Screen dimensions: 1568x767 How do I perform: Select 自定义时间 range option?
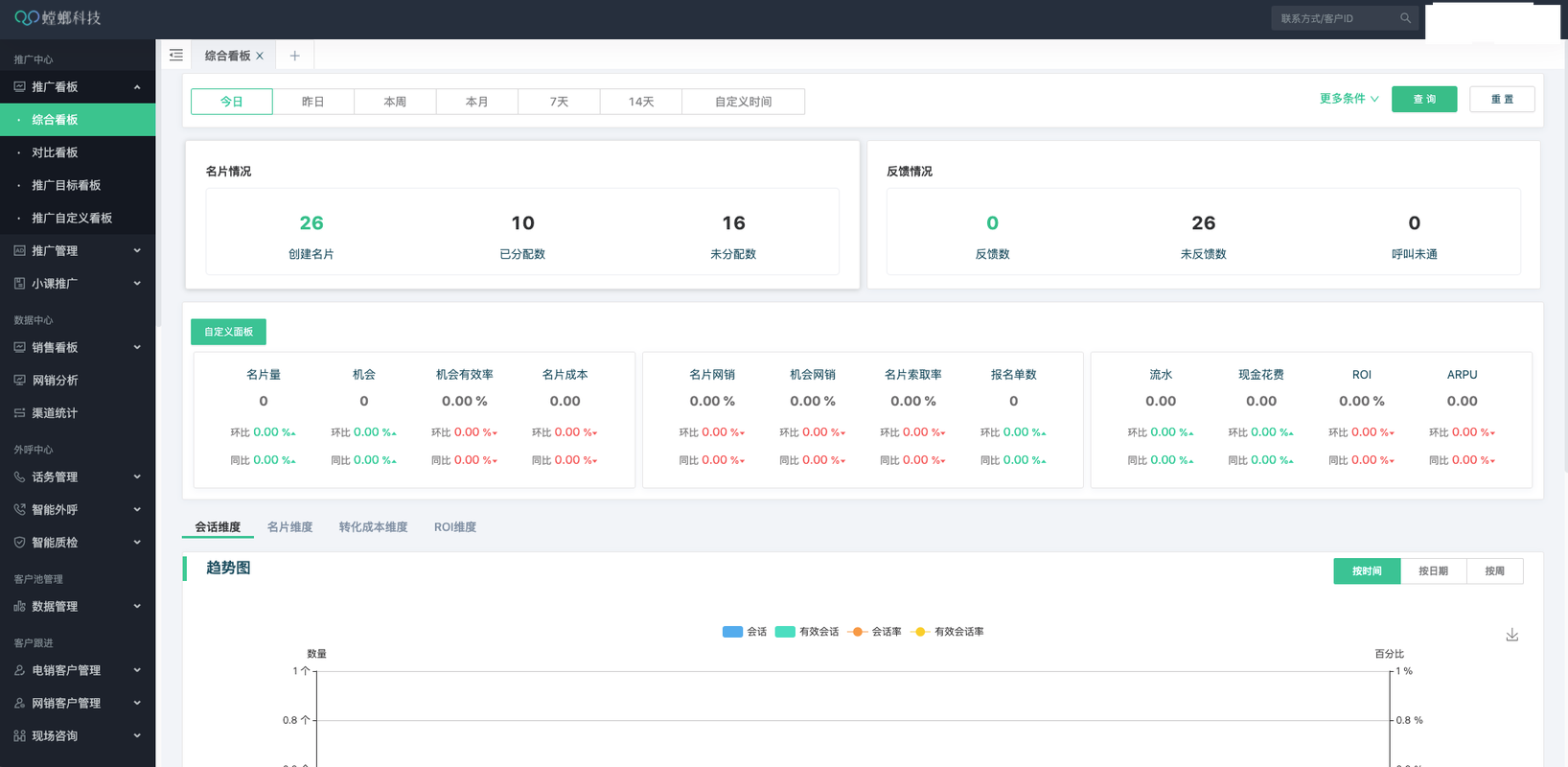pyautogui.click(x=744, y=102)
